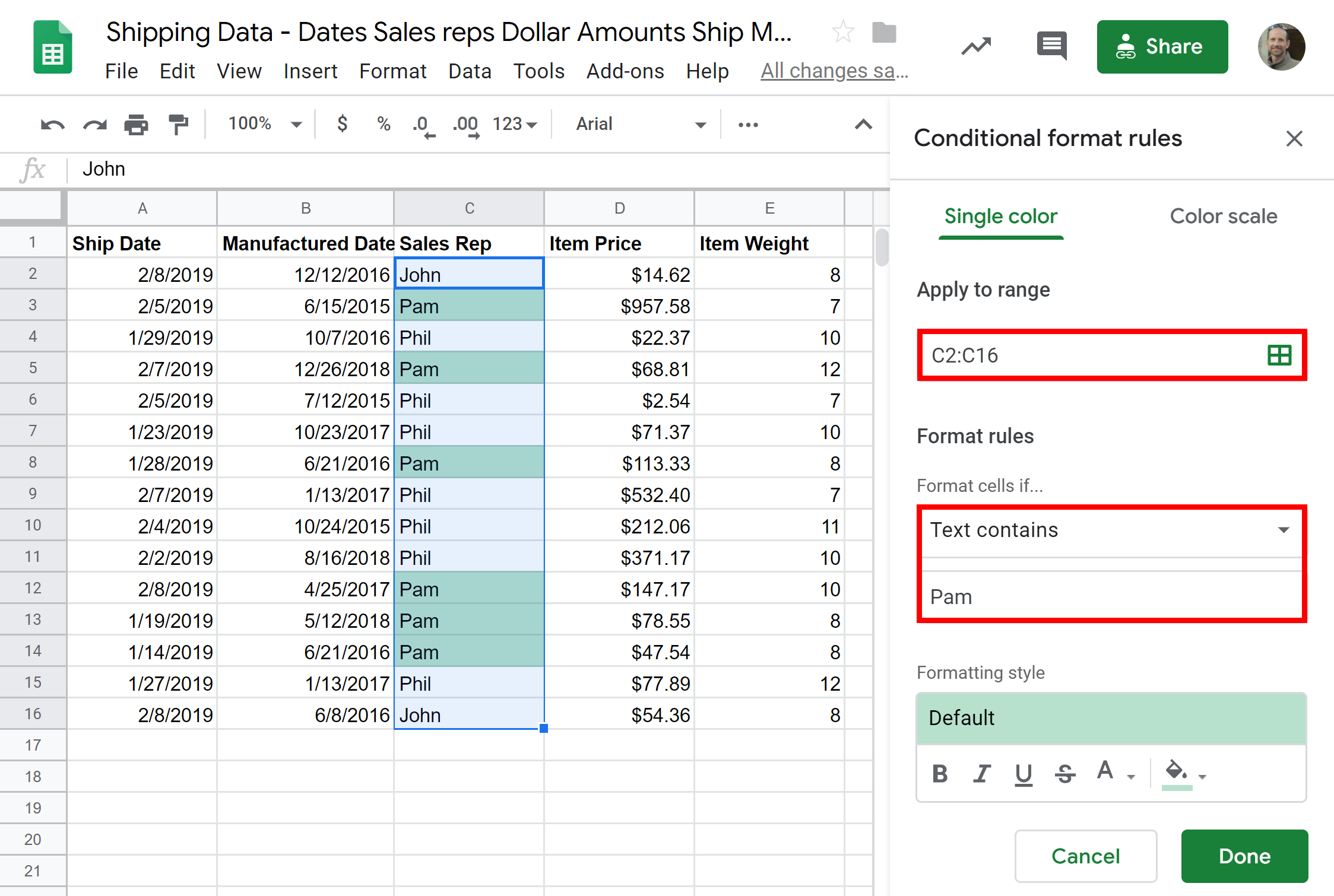Click Done to save the rule
This screenshot has height=896, width=1334.
pos(1244,856)
